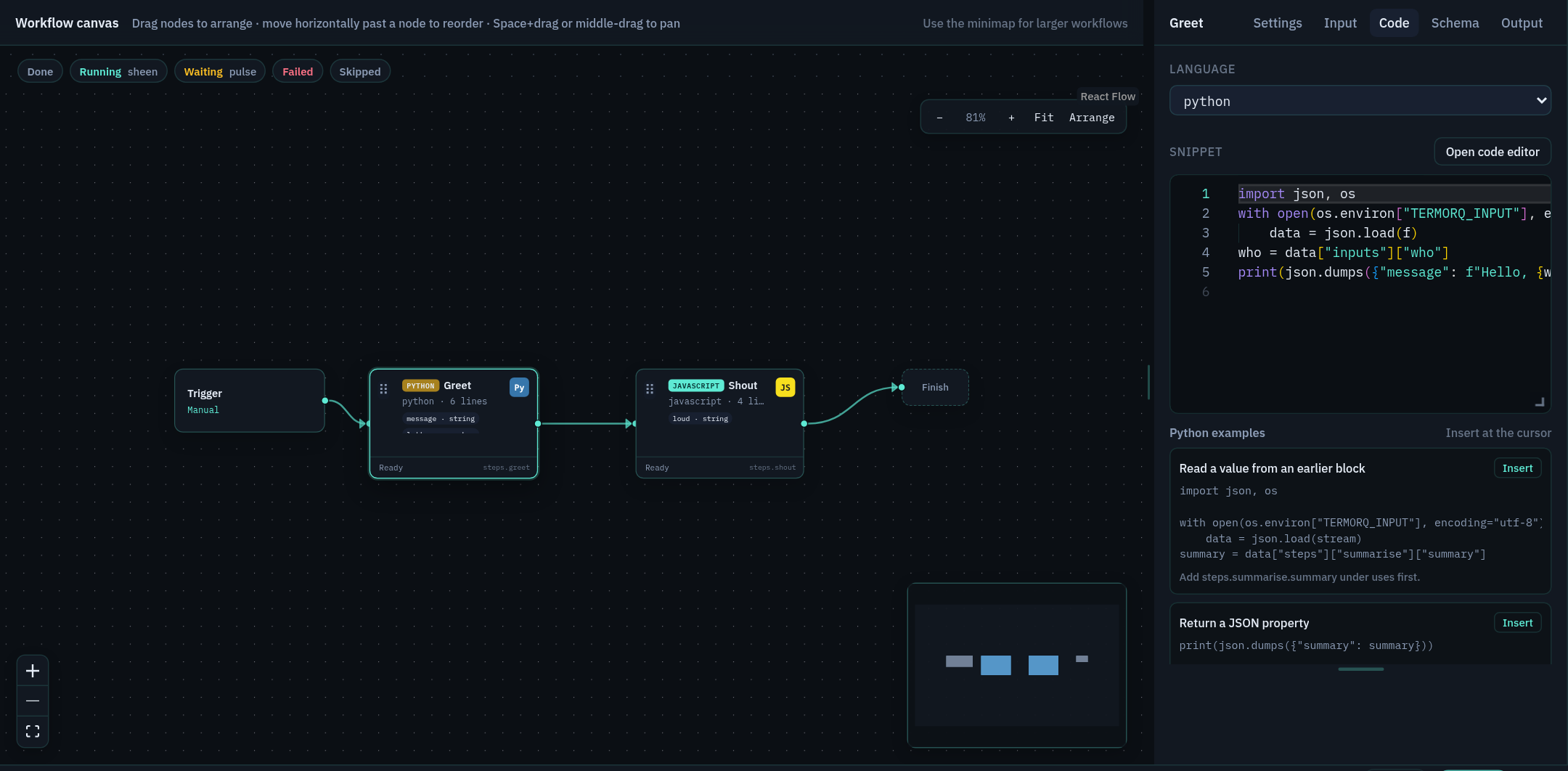The width and height of the screenshot is (1568, 771).
Task: Click Open code editor button
Action: click(1493, 152)
